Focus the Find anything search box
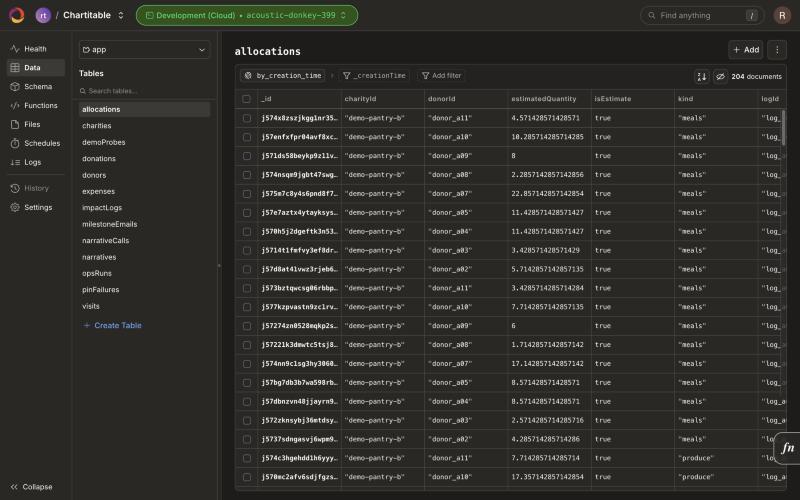 (702, 15)
